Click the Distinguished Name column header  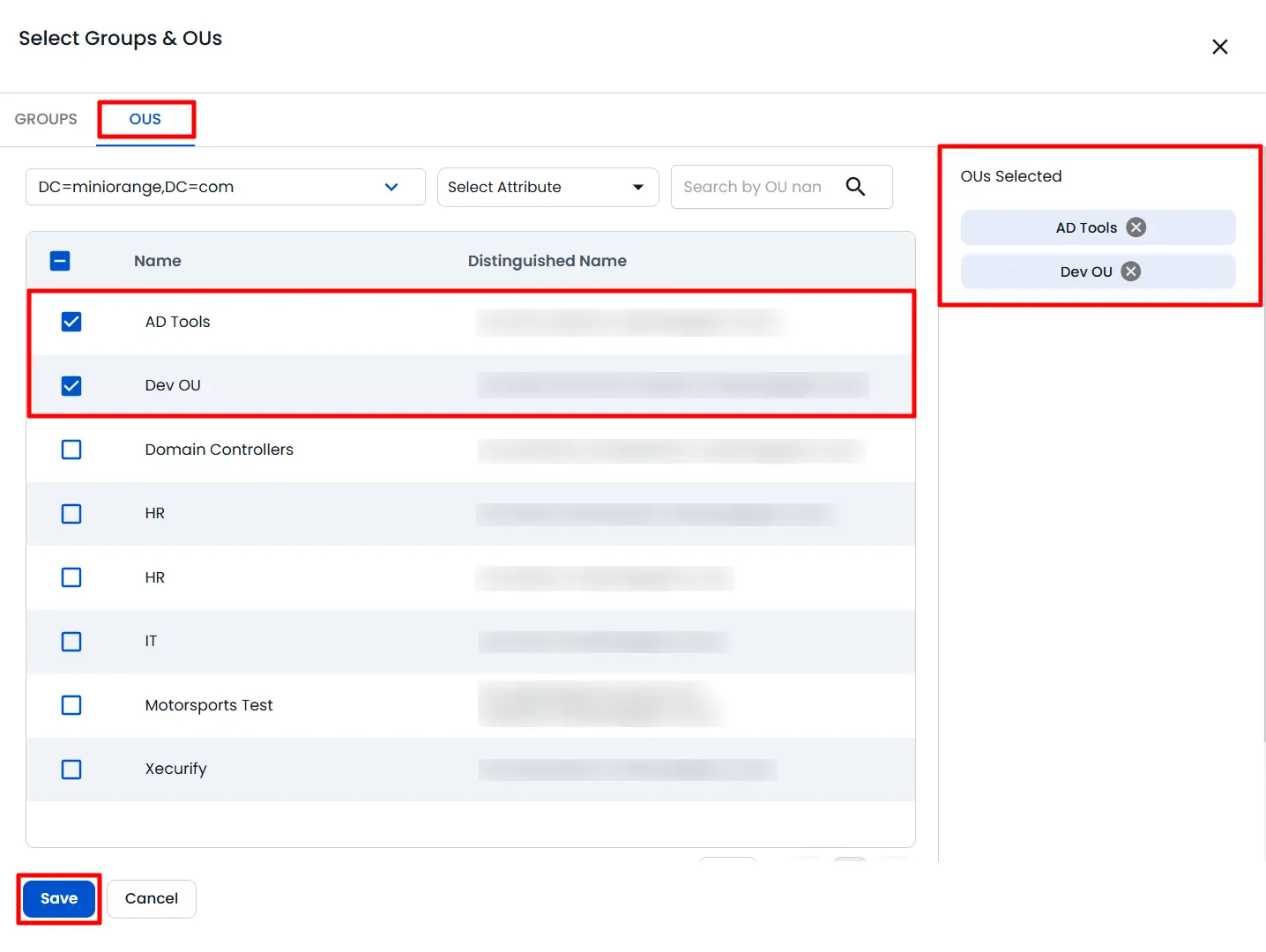[547, 261]
